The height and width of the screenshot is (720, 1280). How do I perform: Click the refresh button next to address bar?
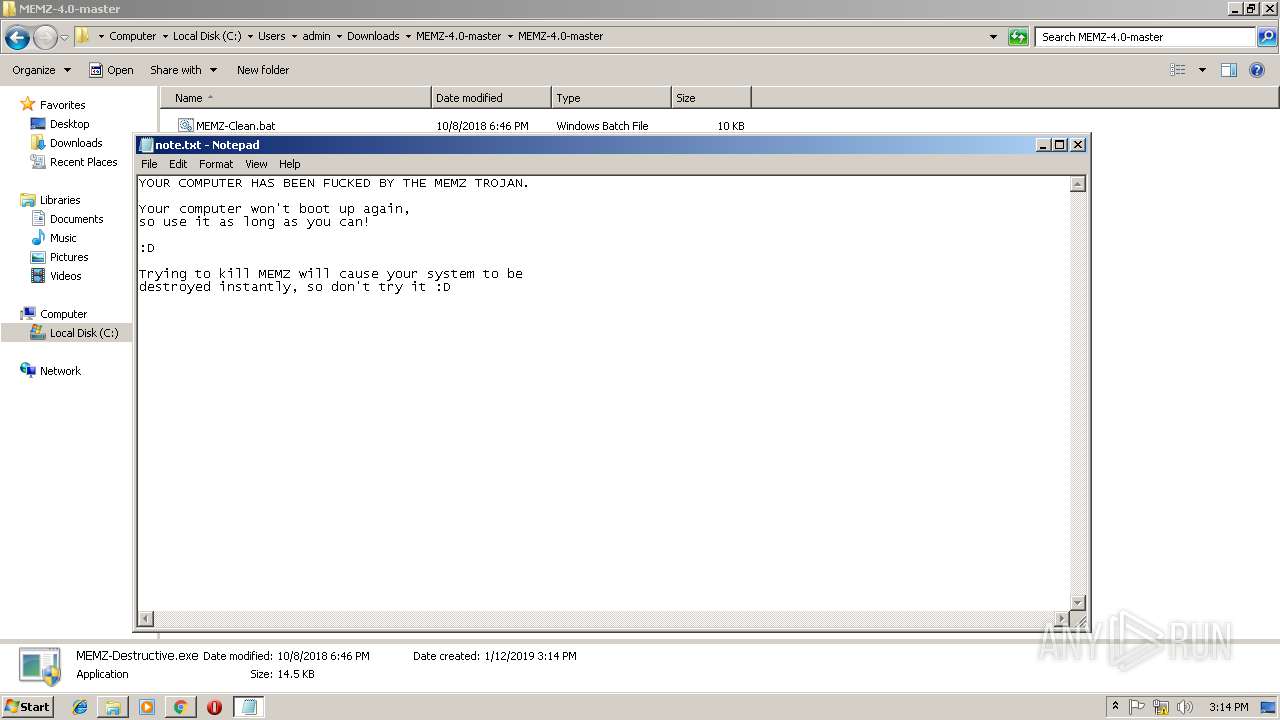[1018, 37]
